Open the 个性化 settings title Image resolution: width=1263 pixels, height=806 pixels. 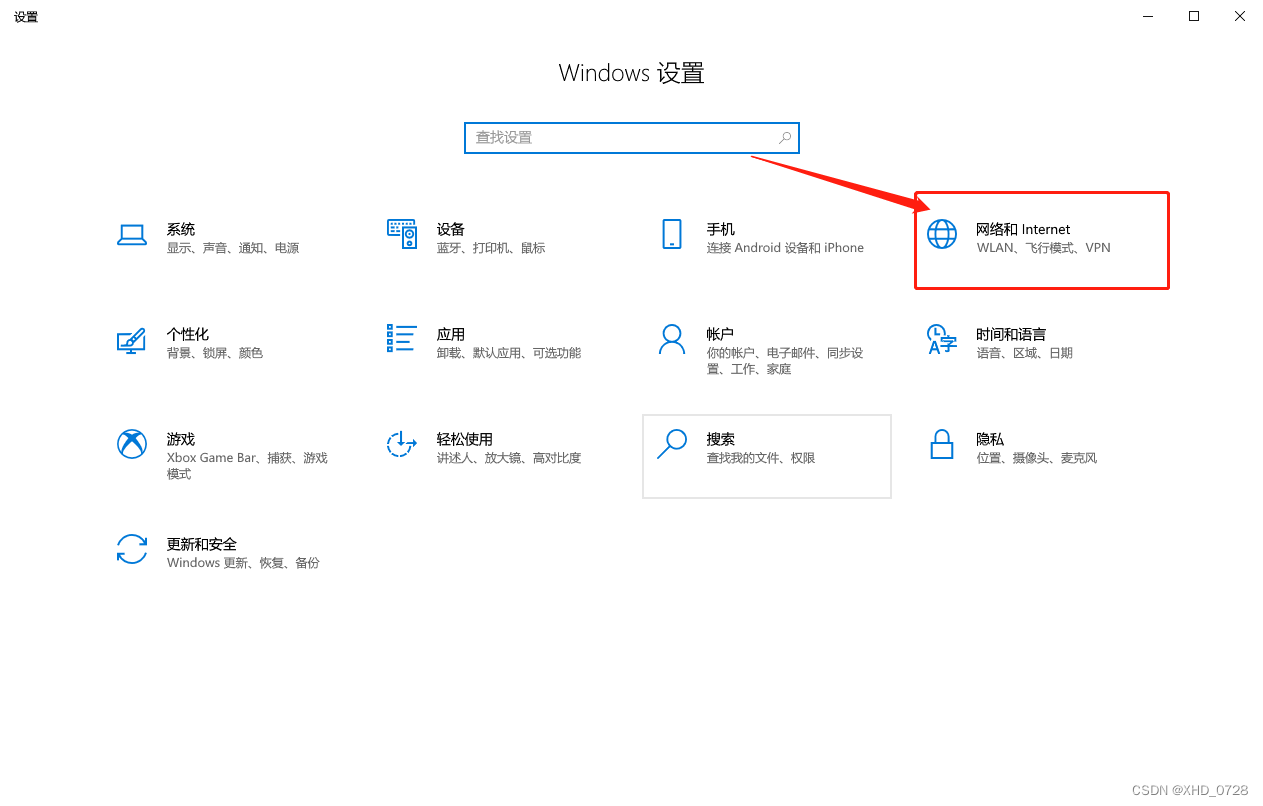point(188,334)
